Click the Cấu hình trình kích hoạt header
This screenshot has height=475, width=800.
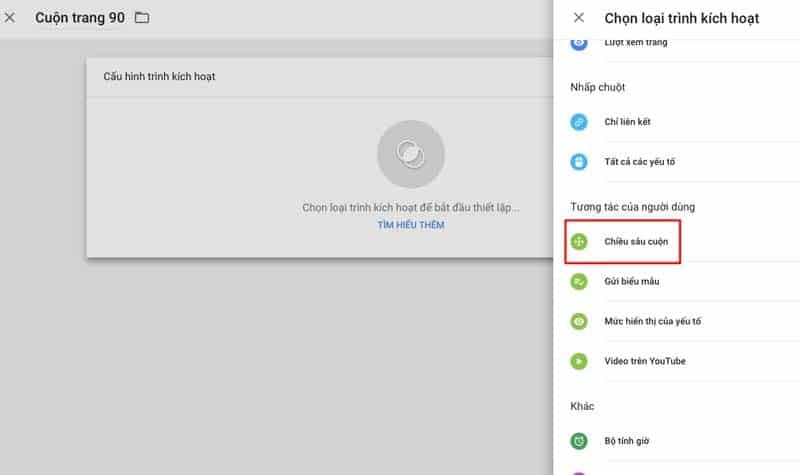[x=159, y=77]
